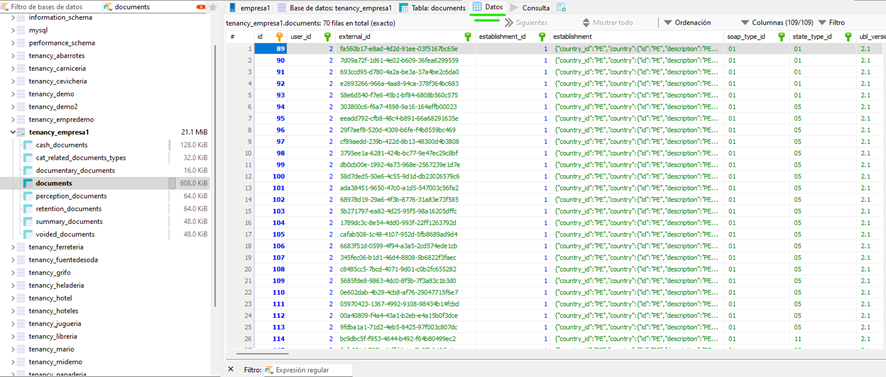The height and width of the screenshot is (377, 886).
Task: Sort by the establishment column header
Action: click(637, 37)
